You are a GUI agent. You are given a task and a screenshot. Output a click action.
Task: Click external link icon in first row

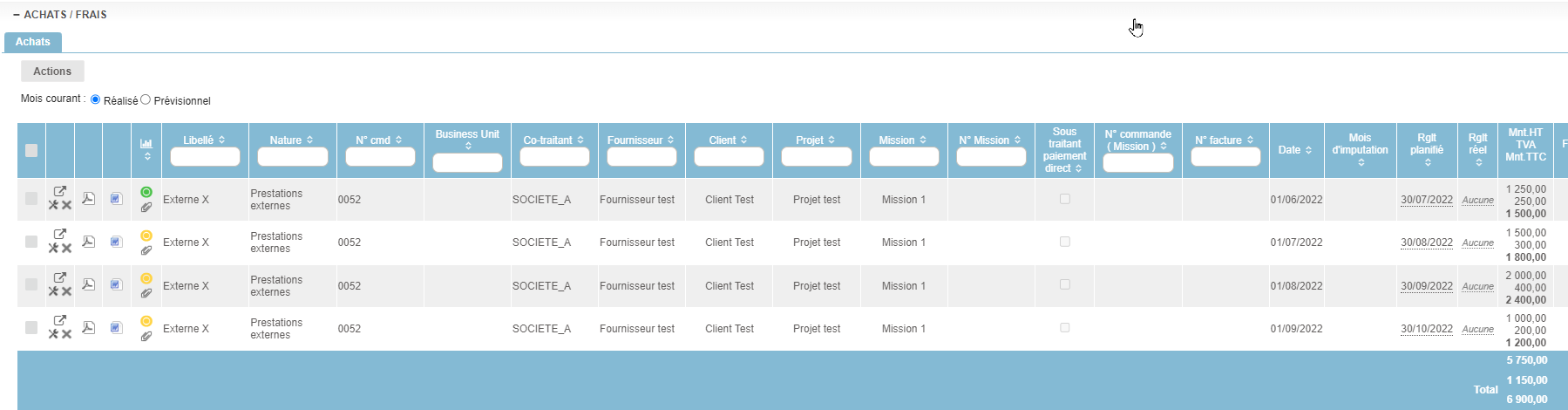(x=59, y=191)
